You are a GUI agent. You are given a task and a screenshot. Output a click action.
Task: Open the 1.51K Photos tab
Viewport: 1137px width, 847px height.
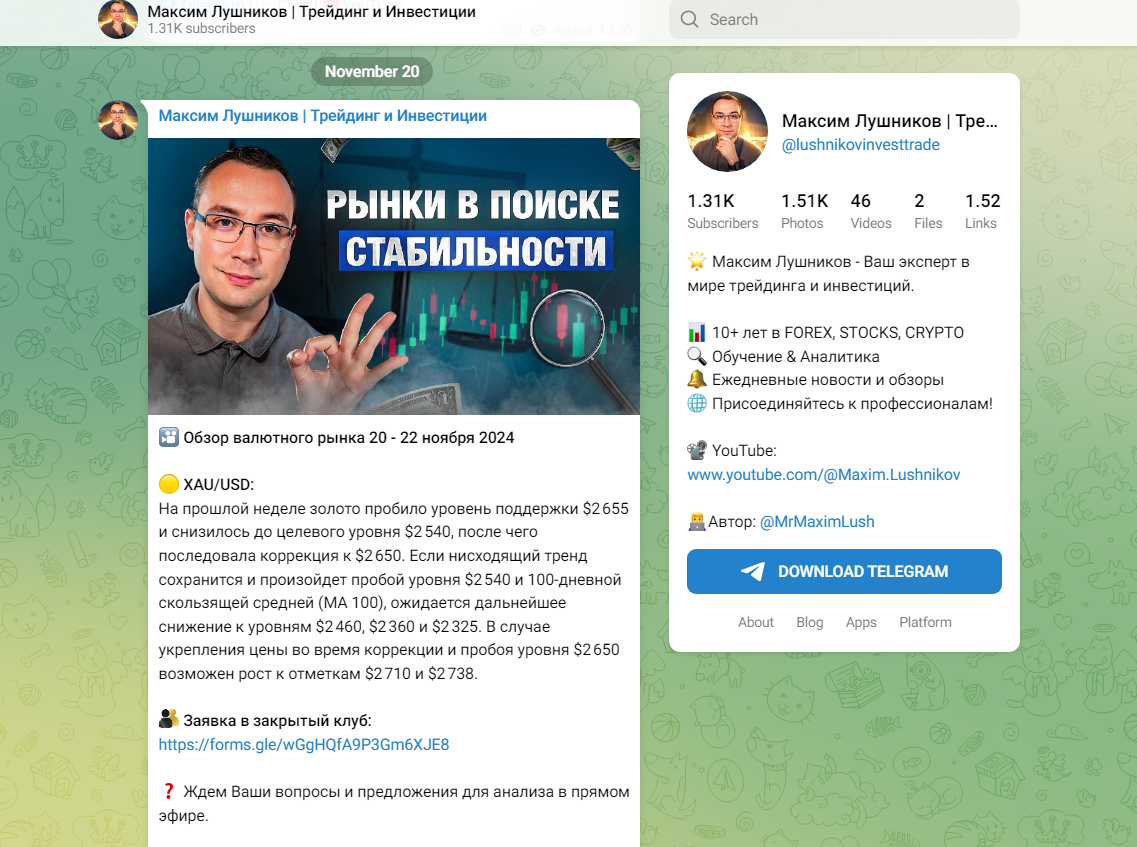pyautogui.click(x=804, y=211)
